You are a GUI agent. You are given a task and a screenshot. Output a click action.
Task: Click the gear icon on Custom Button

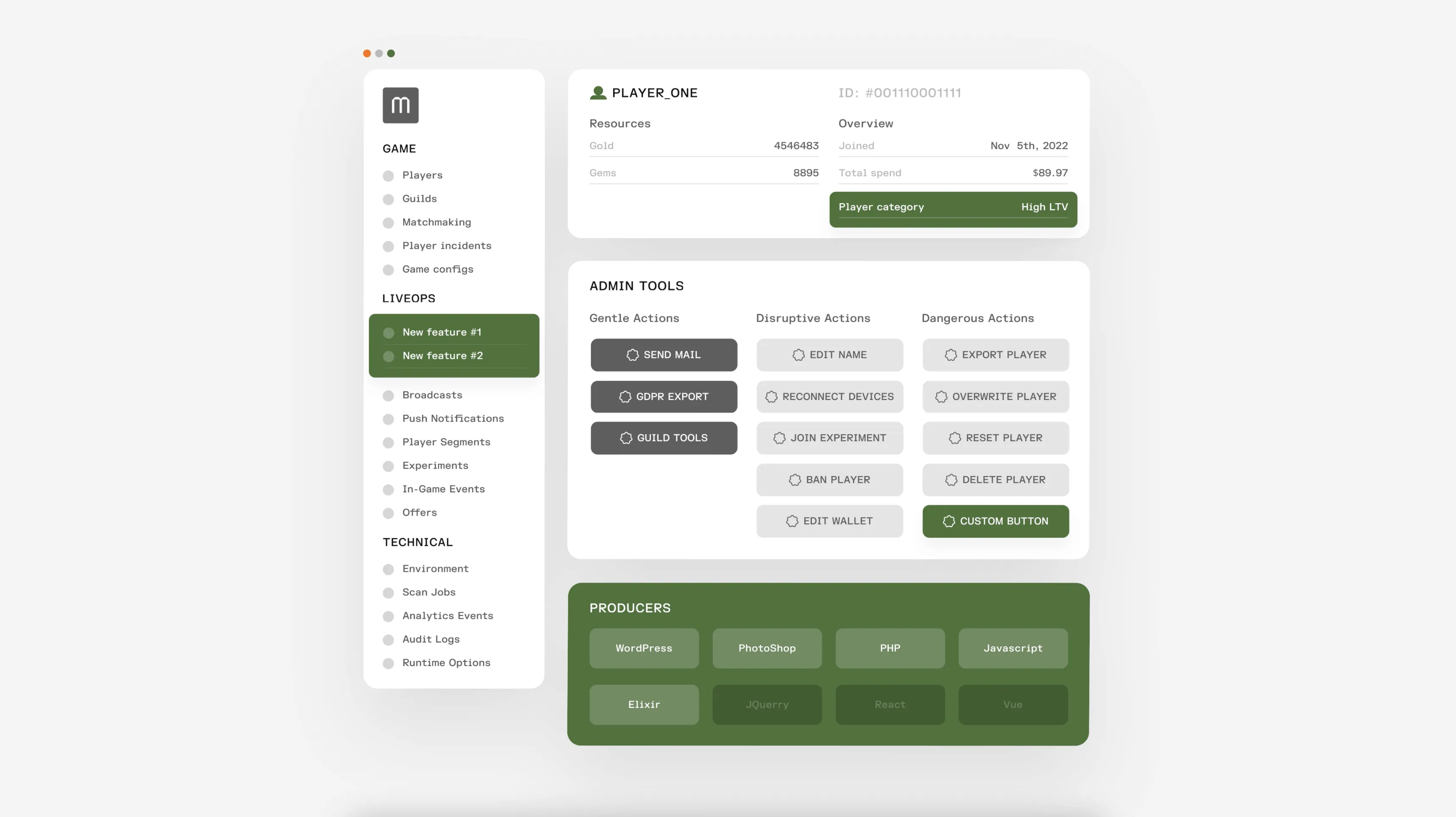948,521
